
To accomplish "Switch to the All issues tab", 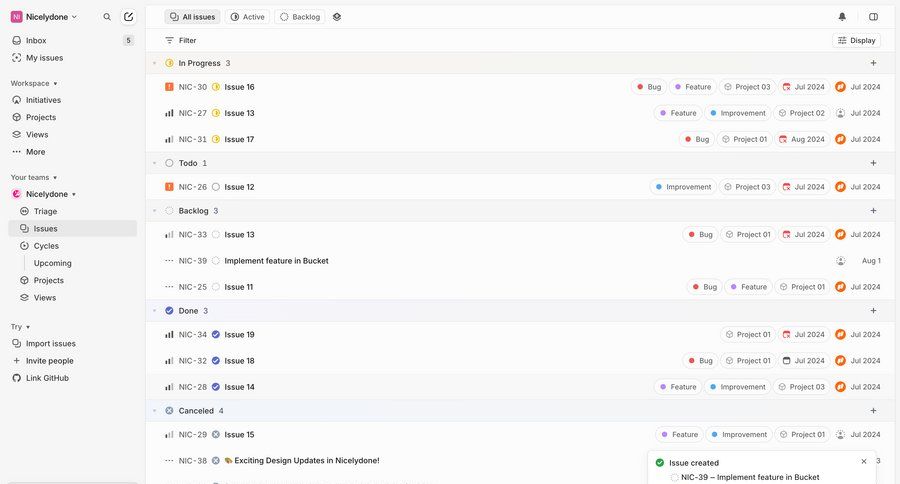I will pos(193,17).
